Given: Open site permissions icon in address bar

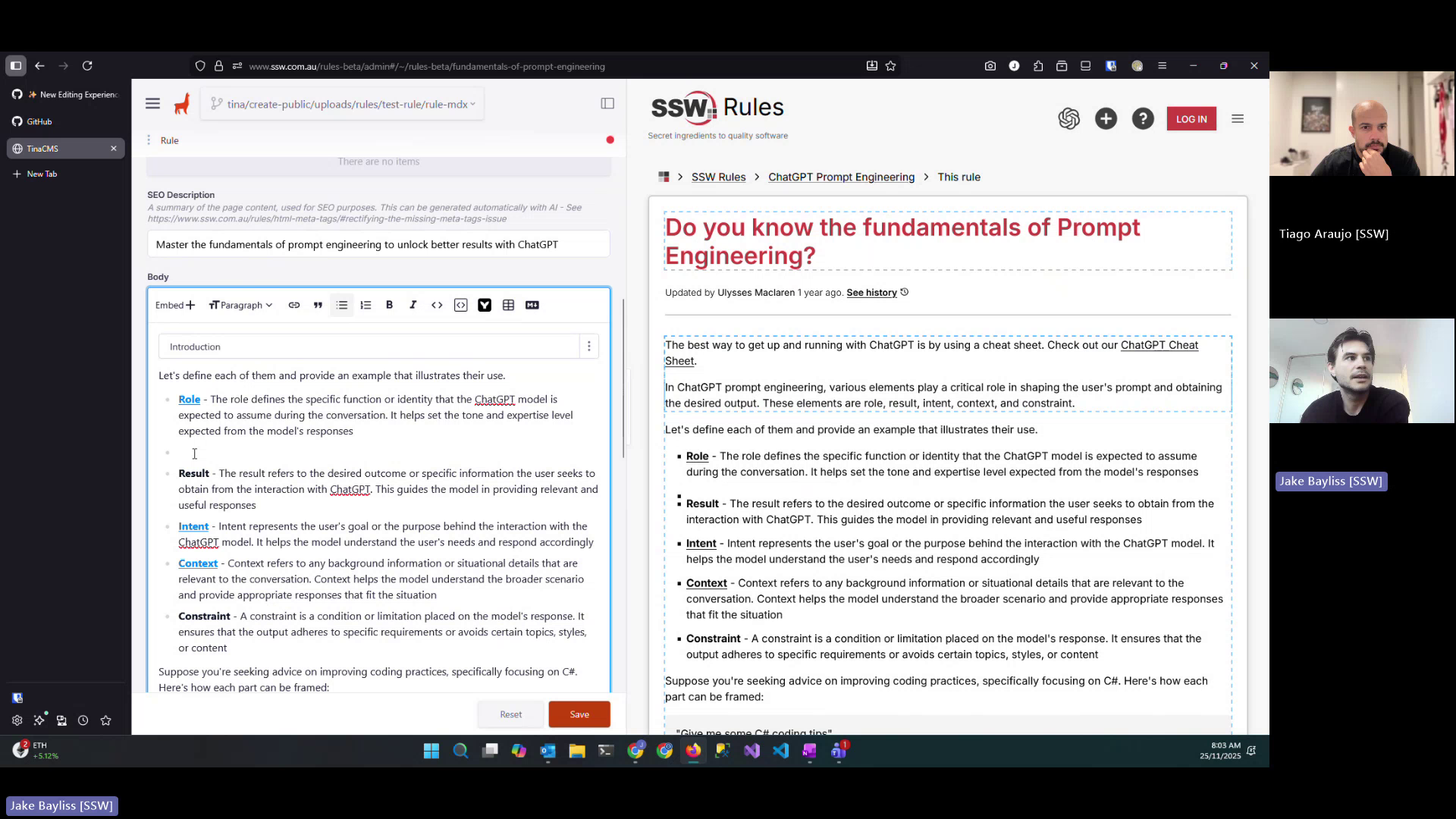Looking at the screenshot, I should (x=237, y=66).
